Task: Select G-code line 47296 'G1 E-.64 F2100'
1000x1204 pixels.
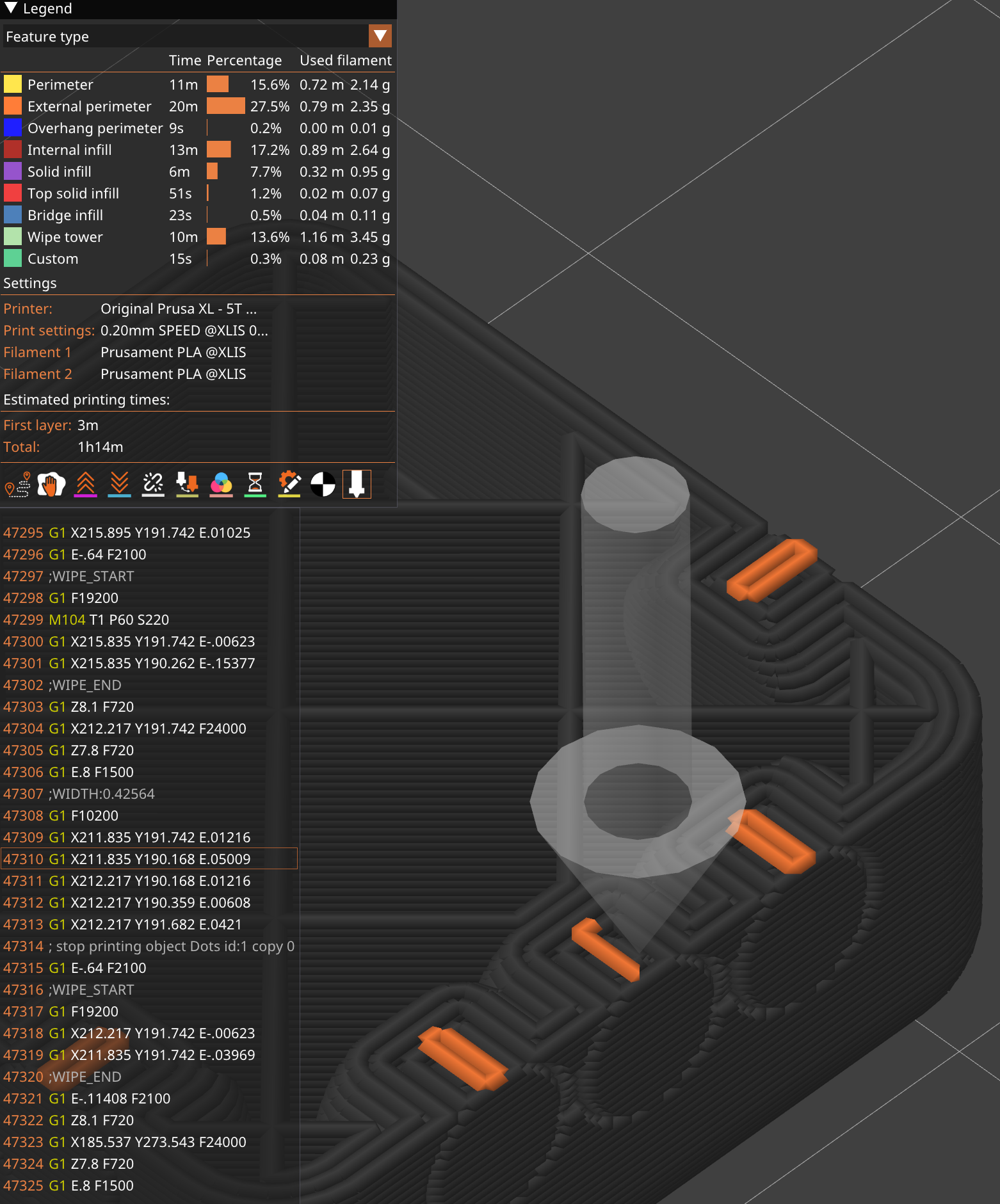Action: pos(149,554)
